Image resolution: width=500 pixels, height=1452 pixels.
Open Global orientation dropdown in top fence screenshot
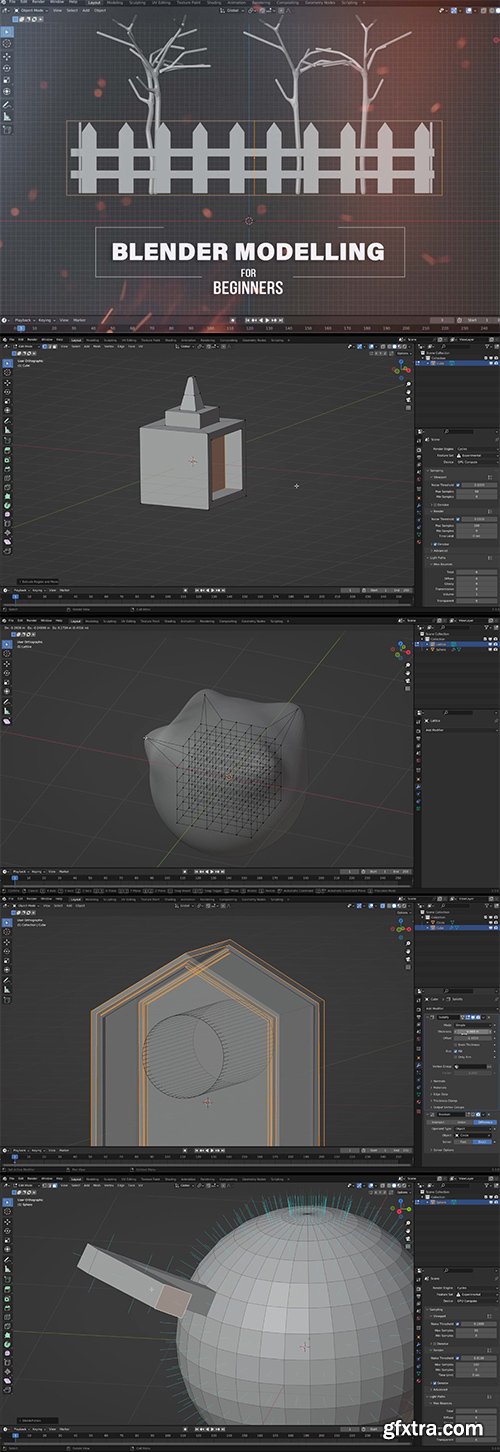(x=233, y=10)
